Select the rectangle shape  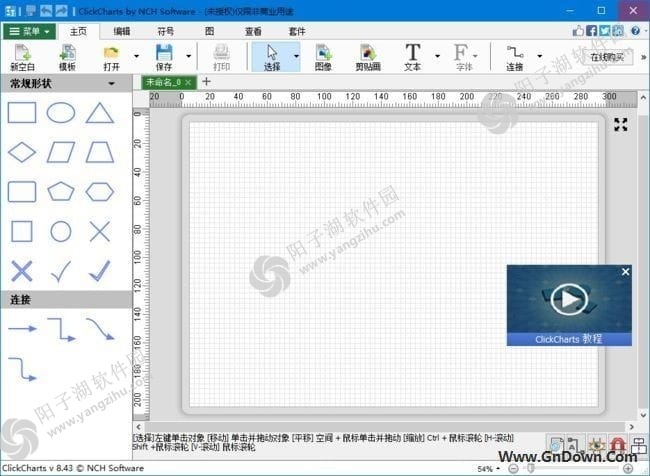22,112
